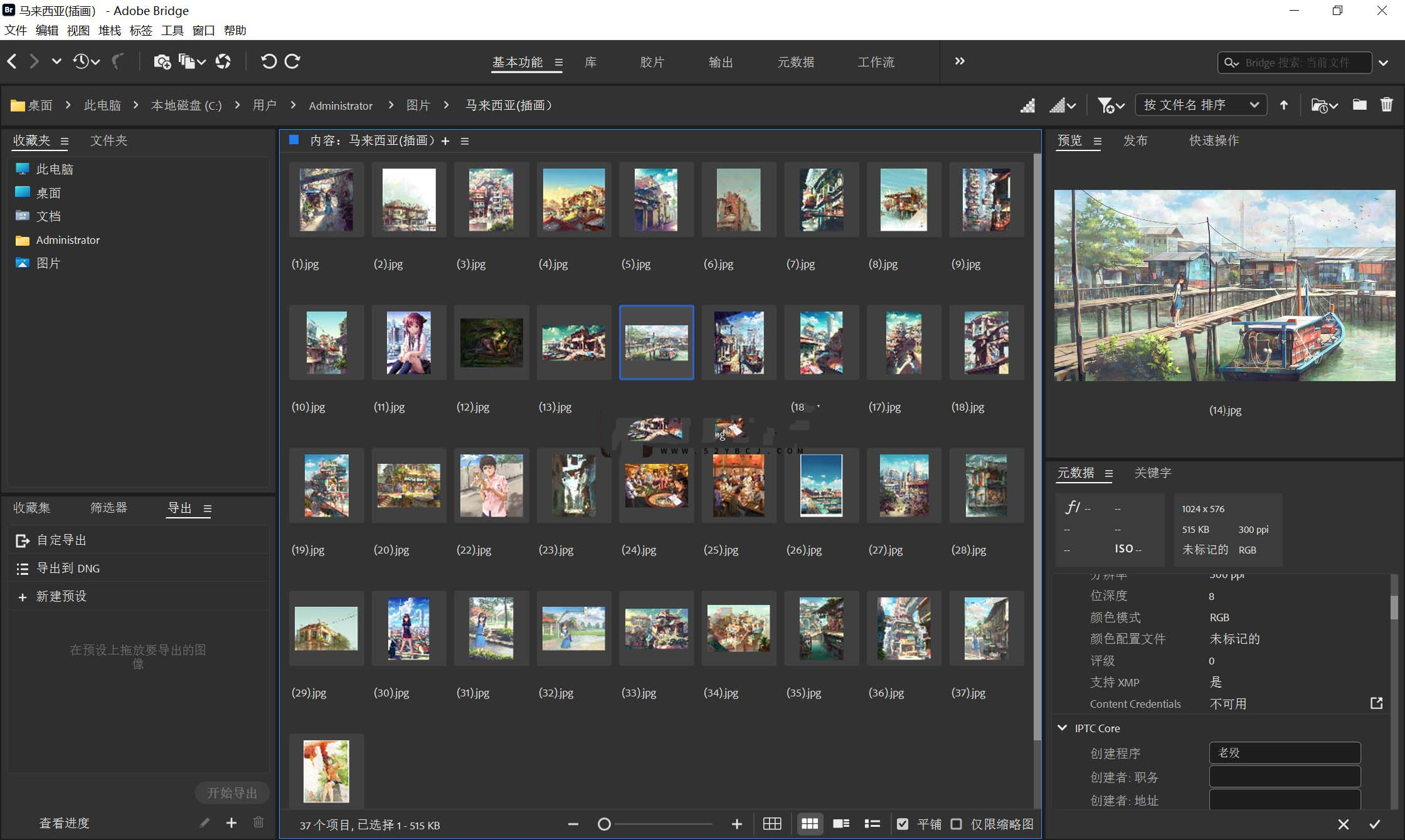Open the 按文件名排序 sort dropdown
The height and width of the screenshot is (840, 1405).
[1201, 105]
